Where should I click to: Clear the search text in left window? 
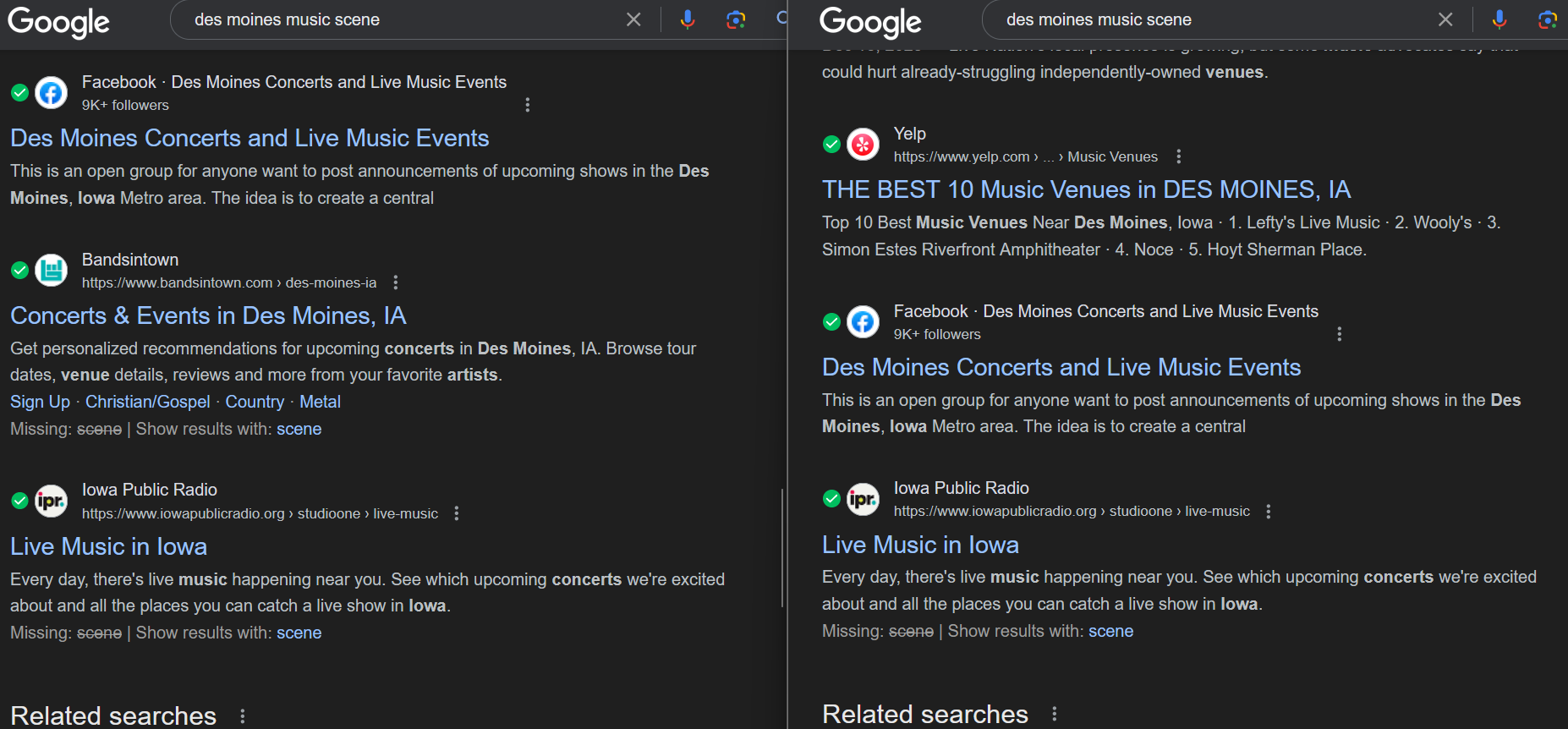[633, 19]
